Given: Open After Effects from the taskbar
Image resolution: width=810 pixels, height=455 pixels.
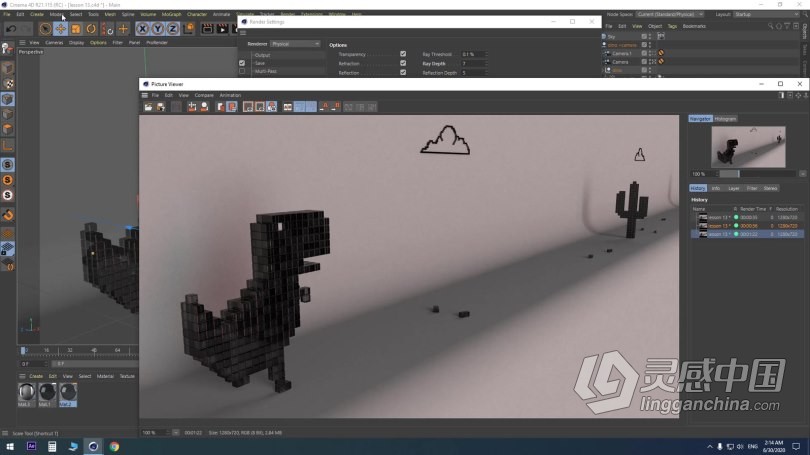Looking at the screenshot, I should click(x=31, y=446).
